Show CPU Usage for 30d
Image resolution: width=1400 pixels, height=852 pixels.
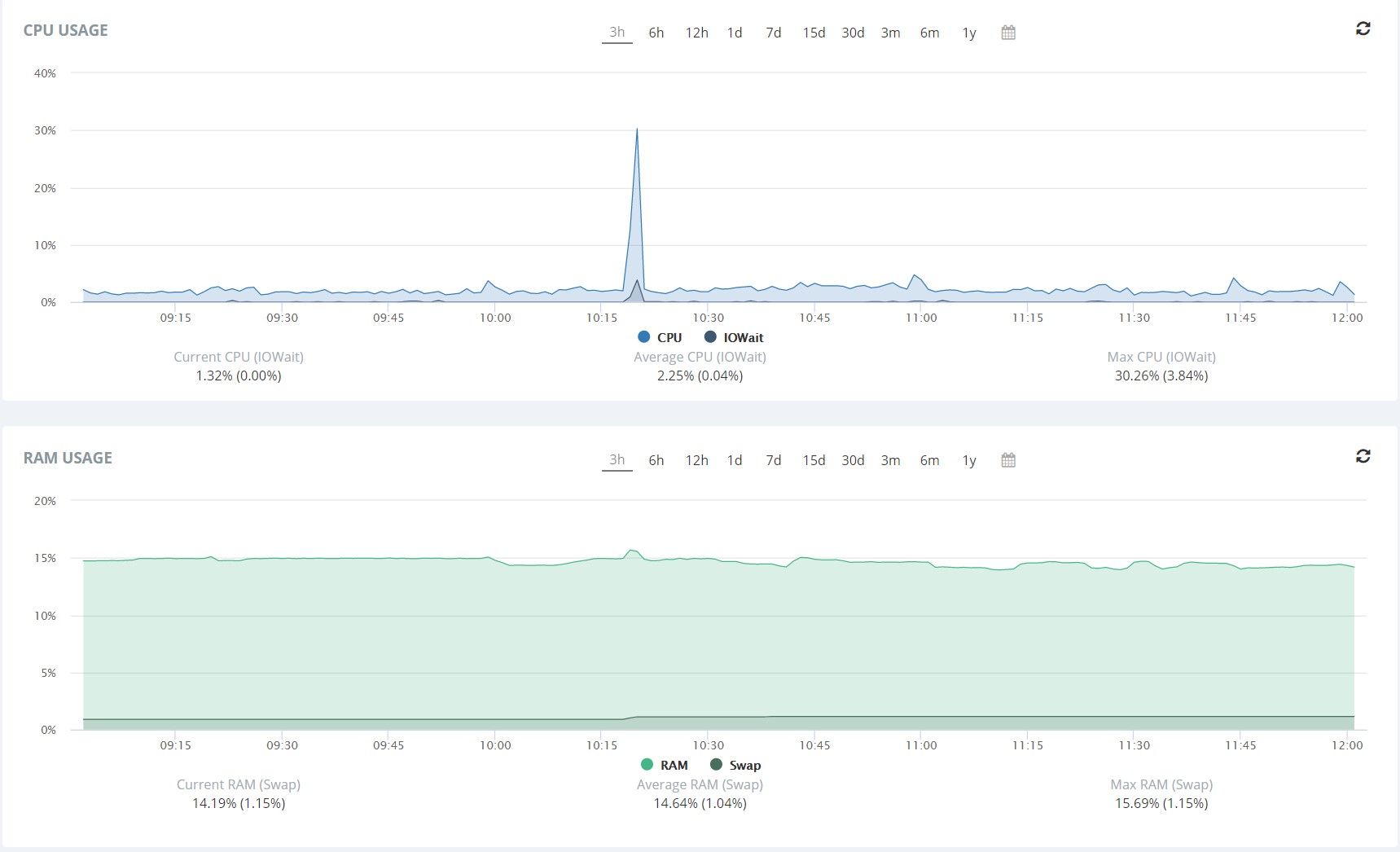pos(853,33)
